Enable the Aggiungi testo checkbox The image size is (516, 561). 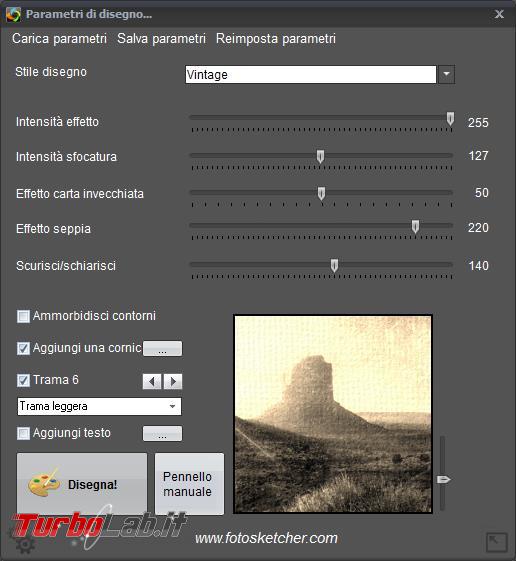[x=23, y=433]
